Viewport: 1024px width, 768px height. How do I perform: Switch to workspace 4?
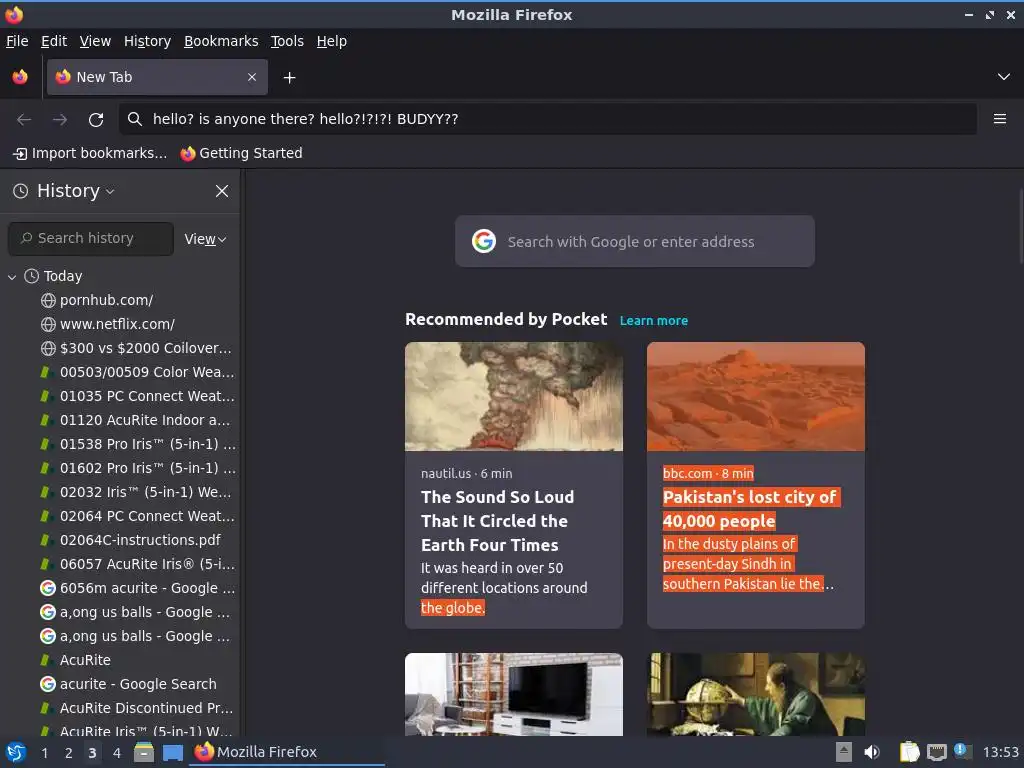117,753
